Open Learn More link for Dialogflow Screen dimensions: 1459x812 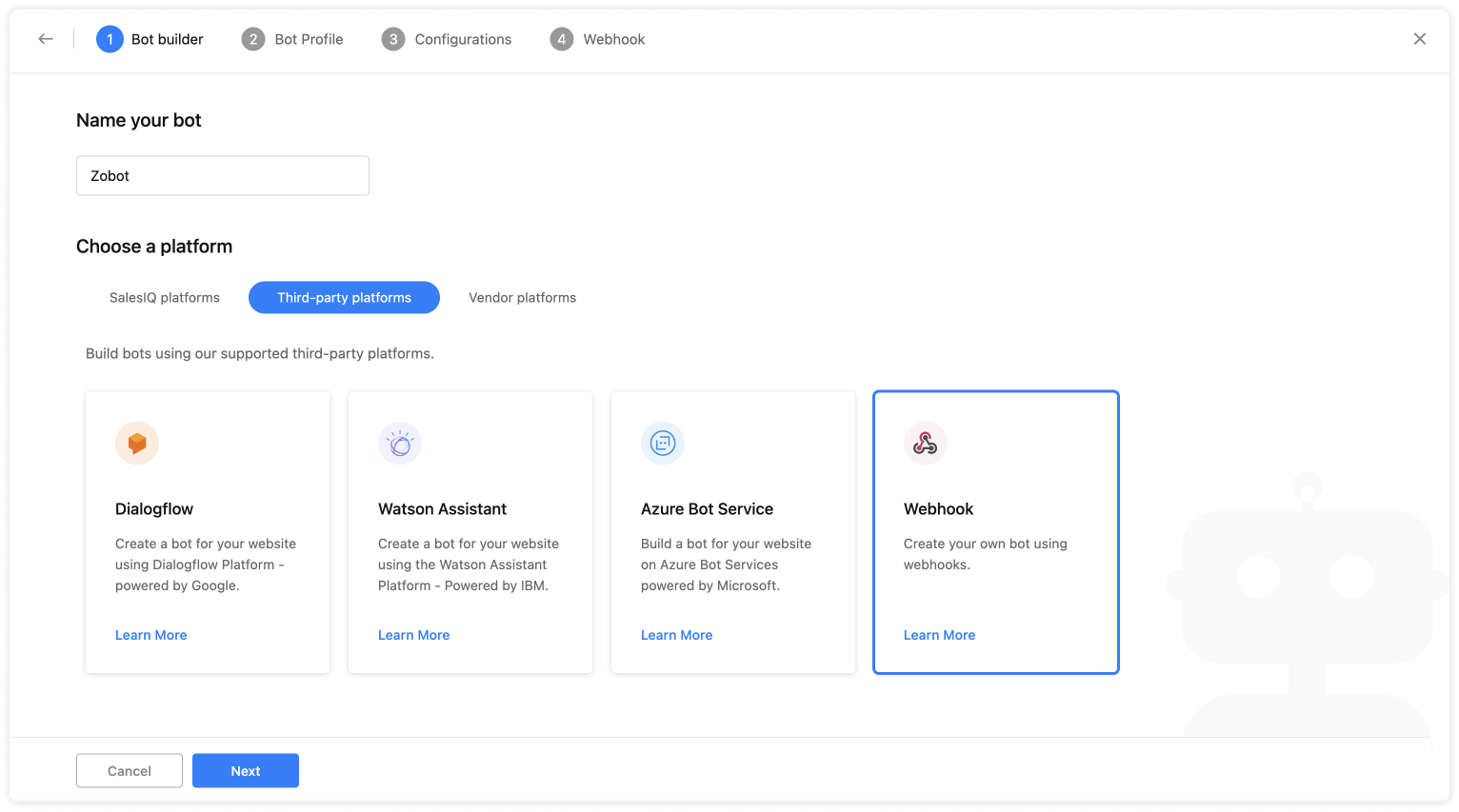[x=151, y=635]
